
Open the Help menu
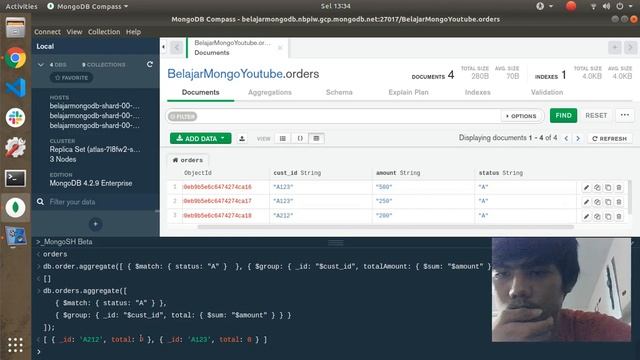(x=133, y=31)
